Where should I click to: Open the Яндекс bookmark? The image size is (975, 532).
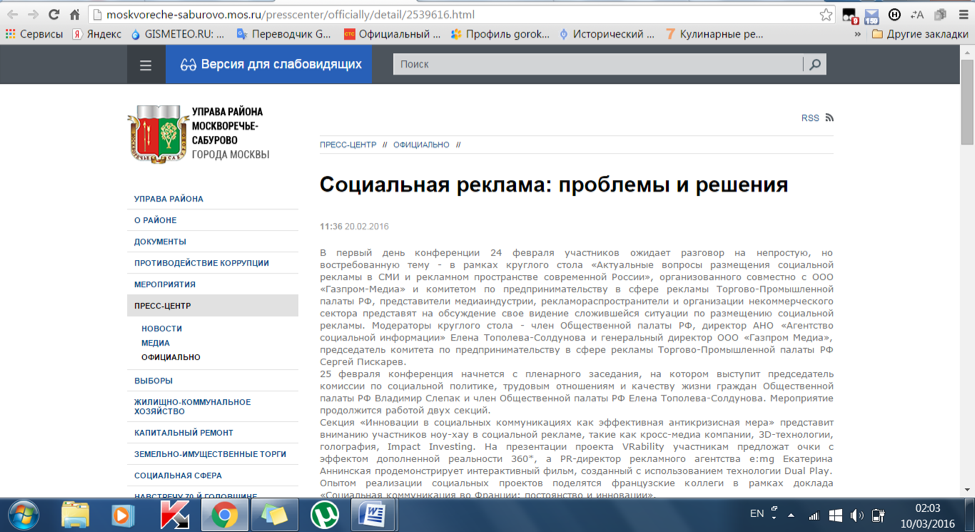97,34
